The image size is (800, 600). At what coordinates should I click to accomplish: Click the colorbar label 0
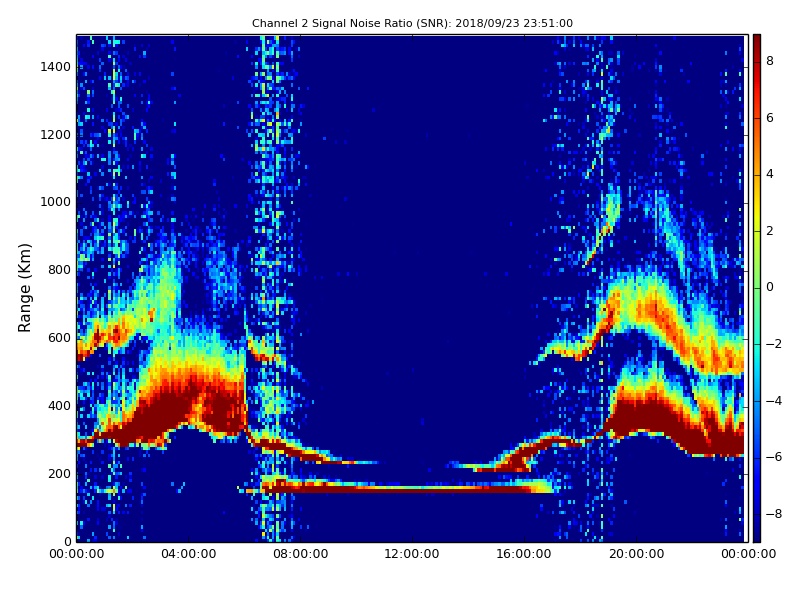[x=770, y=287]
